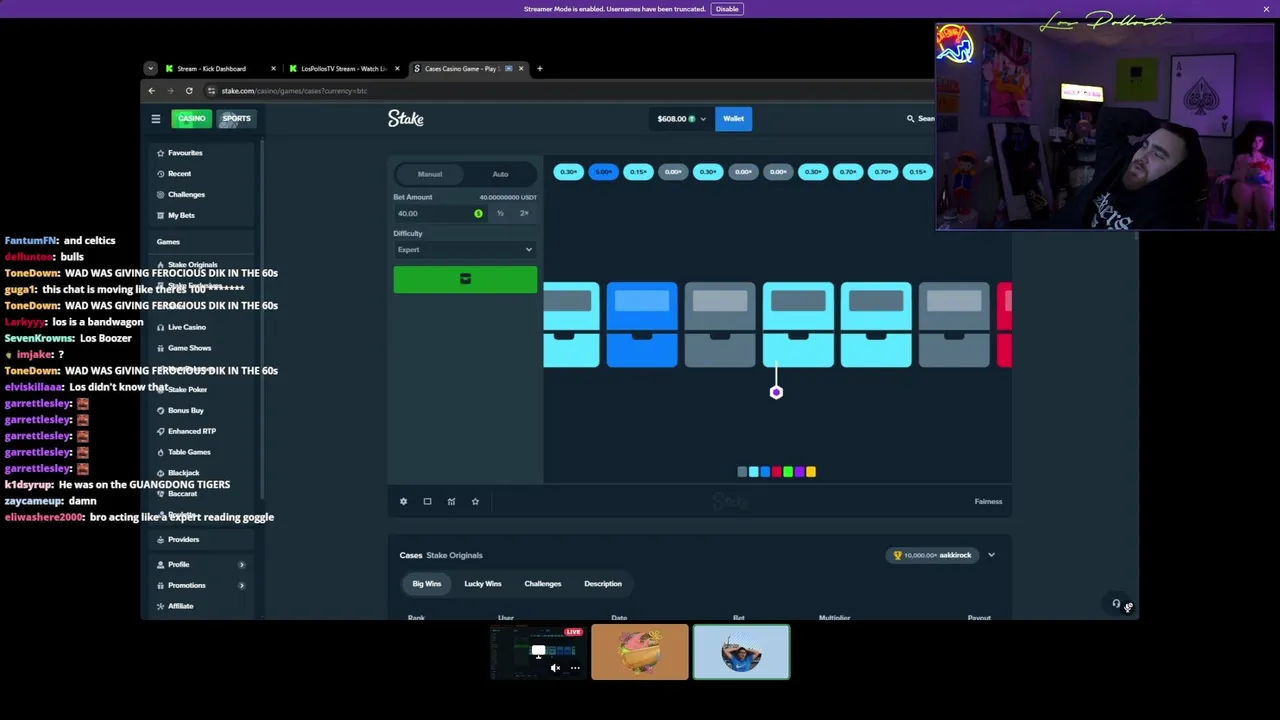Click the theatre mode rectangle icon
This screenshot has height=720, width=1280.
[x=427, y=502]
